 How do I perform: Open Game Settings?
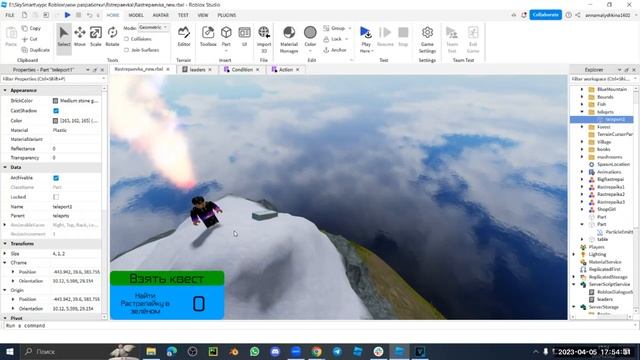coord(427,39)
